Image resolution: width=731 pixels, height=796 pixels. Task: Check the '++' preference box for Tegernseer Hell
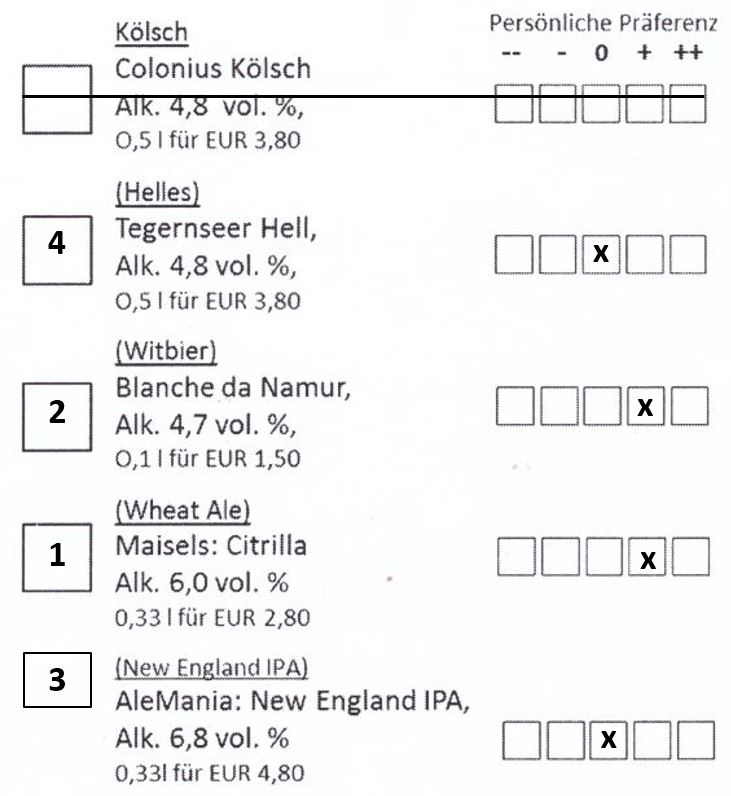click(x=688, y=254)
